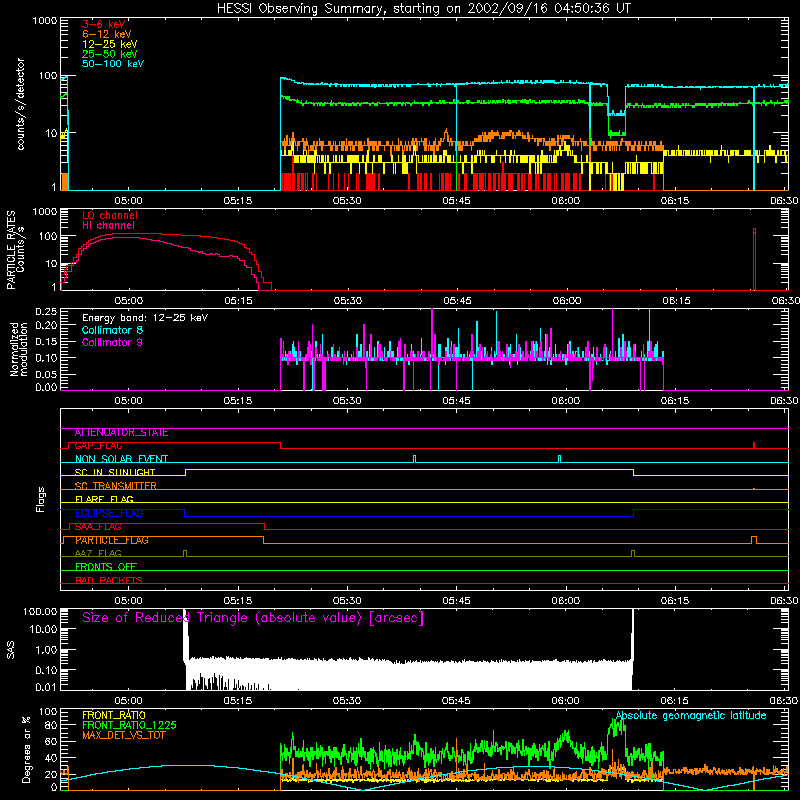This screenshot has height=800, width=800.
Task: Click the HI channel legend label
Action: click(x=108, y=226)
